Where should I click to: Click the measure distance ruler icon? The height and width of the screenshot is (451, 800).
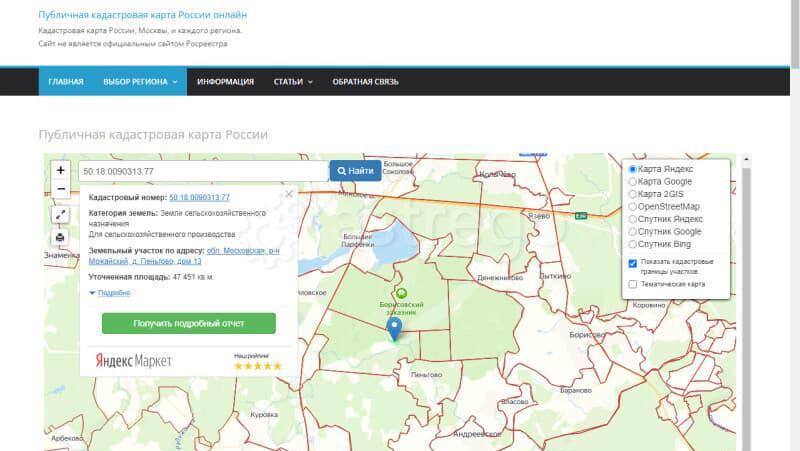(61, 214)
